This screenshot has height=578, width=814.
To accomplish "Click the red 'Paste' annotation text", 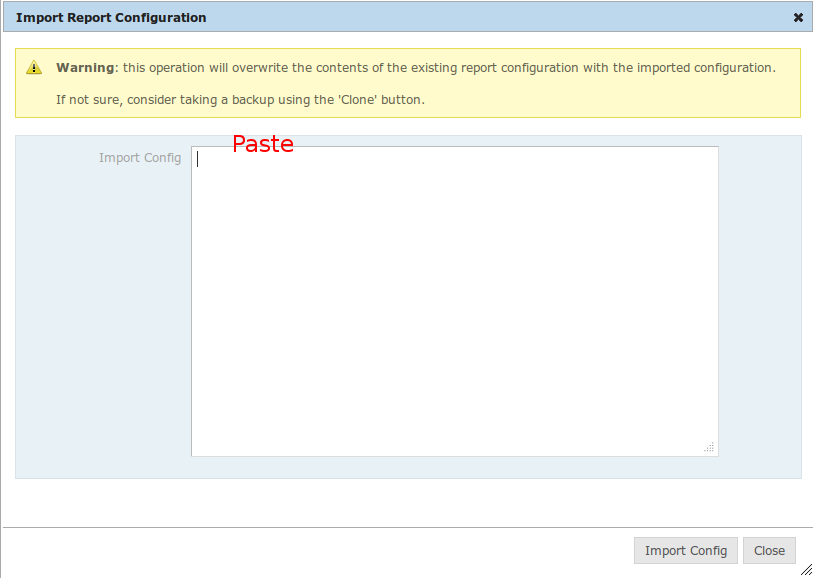I will (x=262, y=144).
